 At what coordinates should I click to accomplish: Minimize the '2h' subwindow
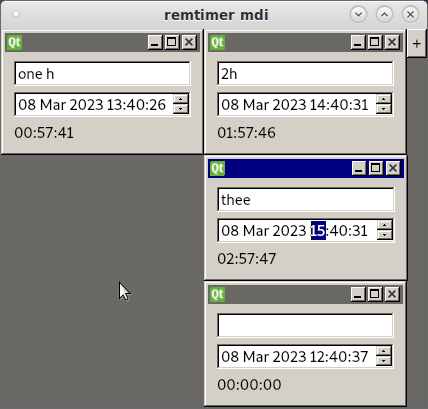(358, 42)
